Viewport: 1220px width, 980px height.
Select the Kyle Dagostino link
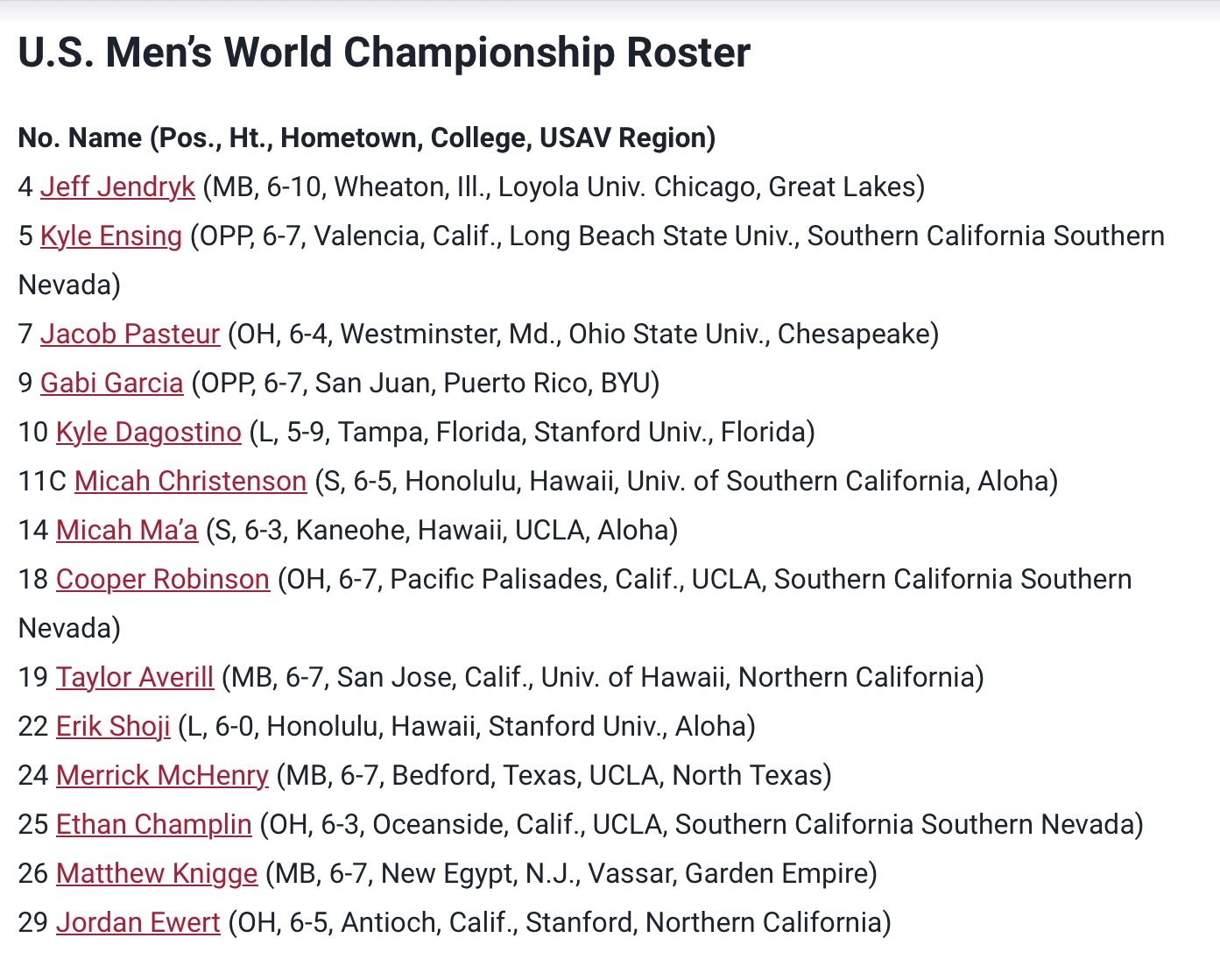coord(148,432)
